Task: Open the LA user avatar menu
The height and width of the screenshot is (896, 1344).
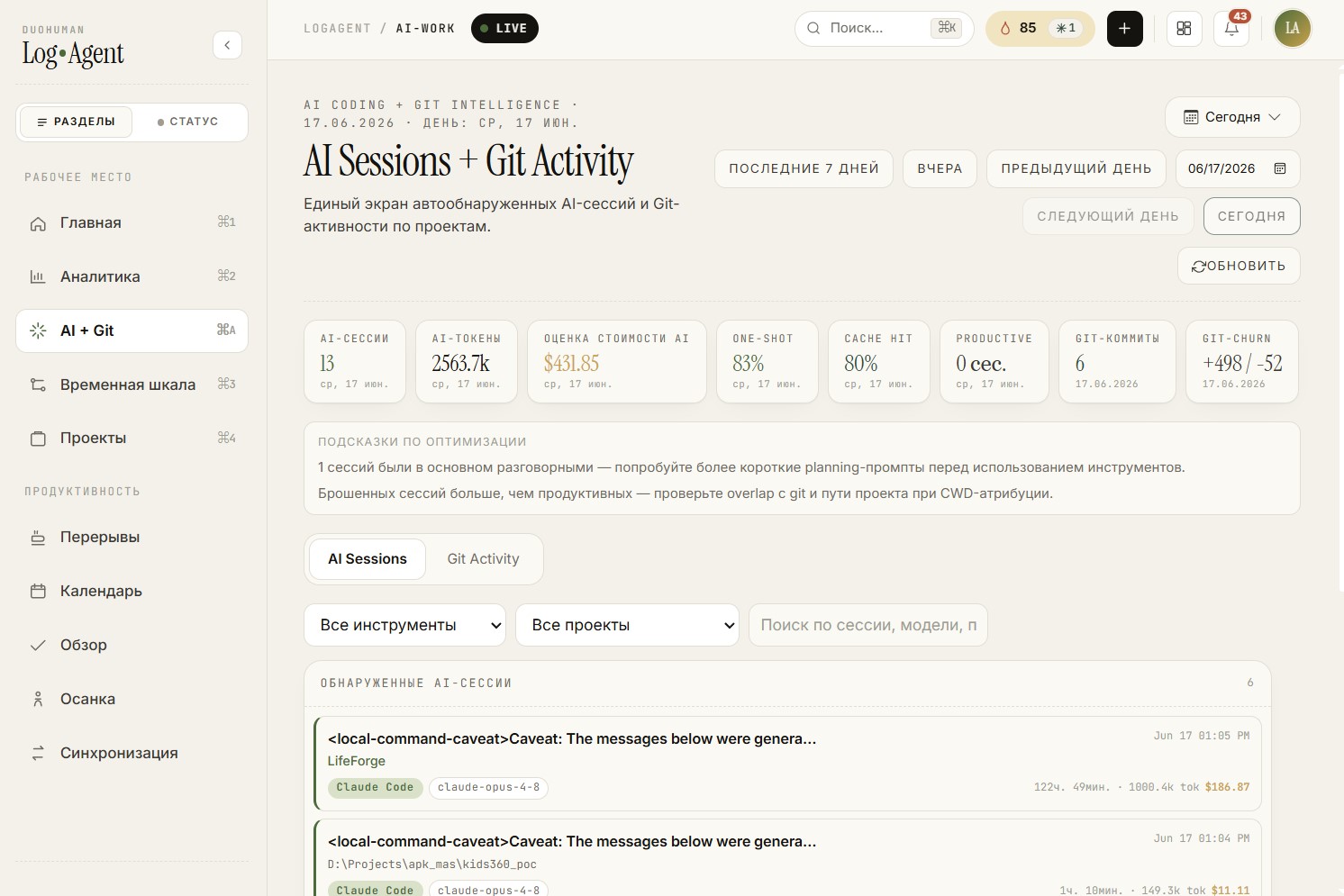Action: coord(1292,29)
